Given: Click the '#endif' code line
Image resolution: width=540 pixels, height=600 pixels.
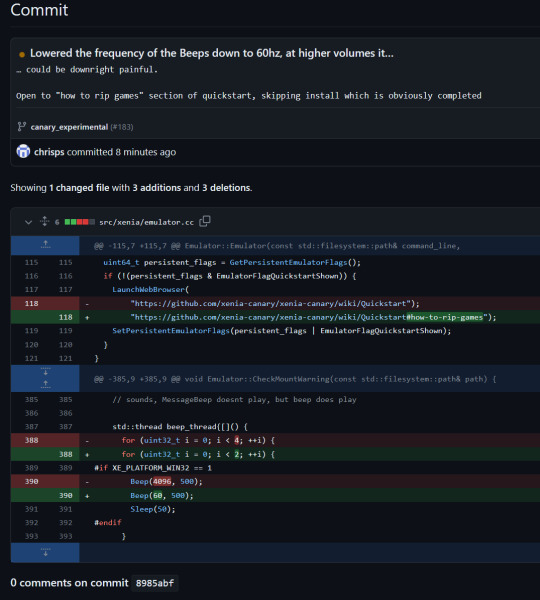Looking at the screenshot, I should 108,523.
